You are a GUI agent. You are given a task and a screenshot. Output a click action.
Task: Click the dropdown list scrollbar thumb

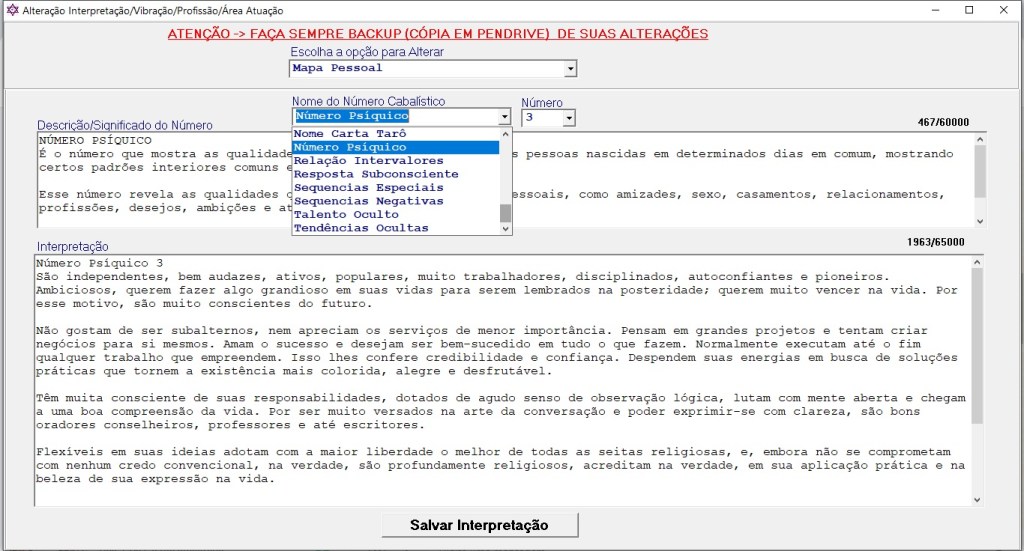click(505, 213)
